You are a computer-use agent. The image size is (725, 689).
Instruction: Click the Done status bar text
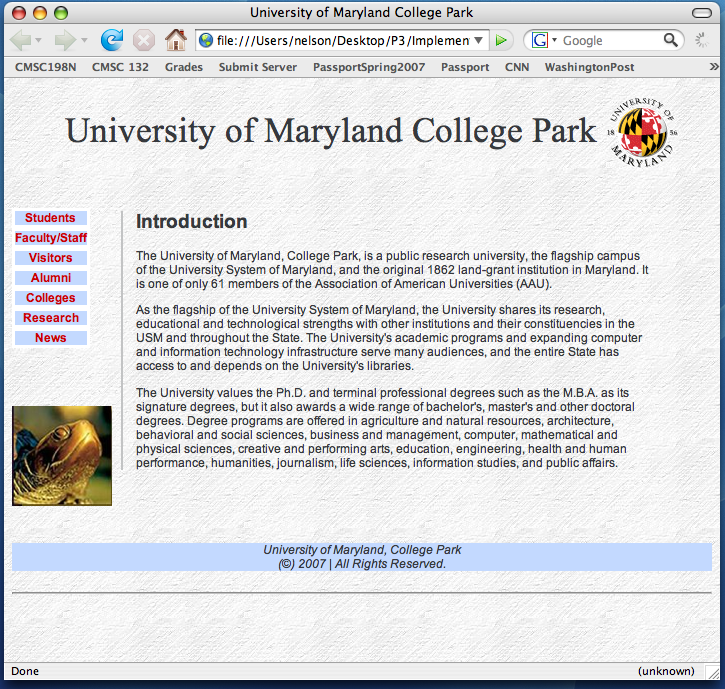pyautogui.click(x=25, y=671)
